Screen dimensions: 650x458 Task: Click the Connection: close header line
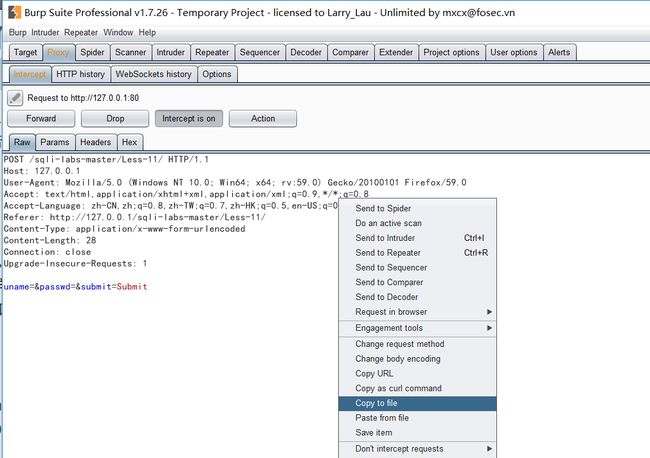point(47,252)
